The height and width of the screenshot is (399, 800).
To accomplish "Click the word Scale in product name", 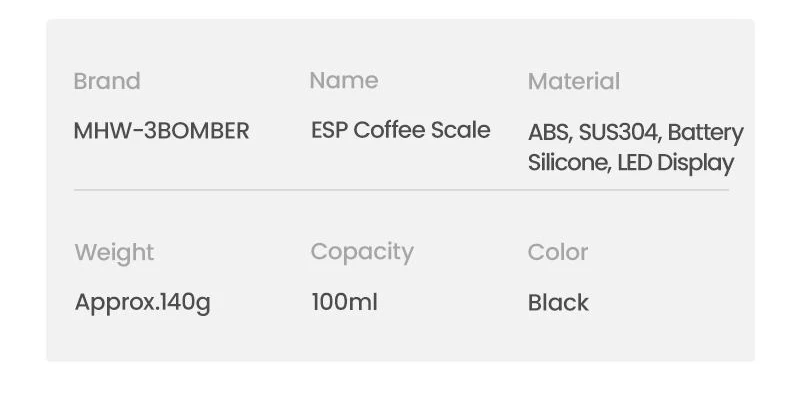I will coord(460,130).
